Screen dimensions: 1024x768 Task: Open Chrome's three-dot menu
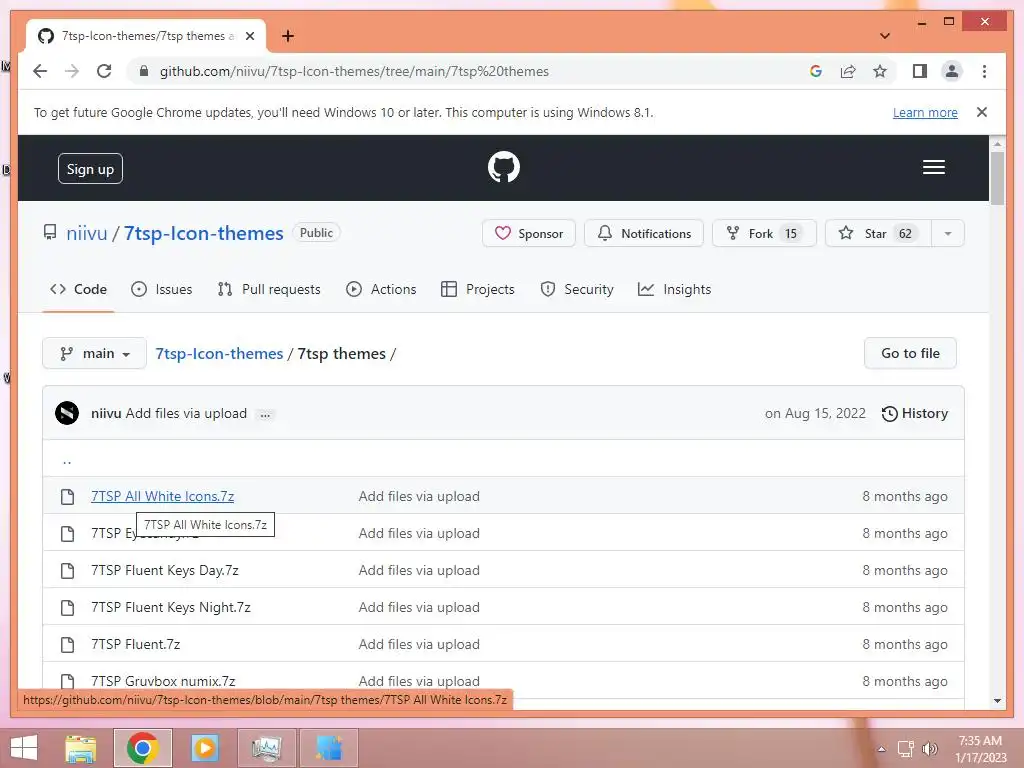984,71
